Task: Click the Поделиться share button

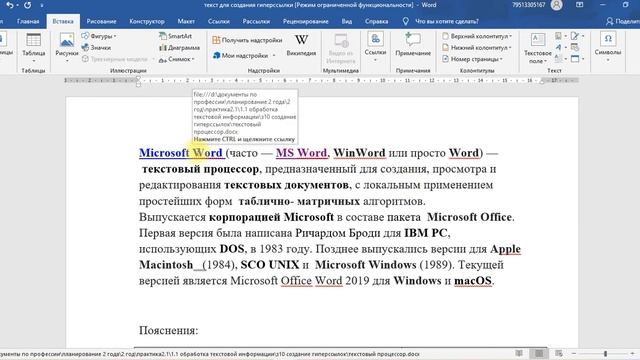Action: (622, 21)
